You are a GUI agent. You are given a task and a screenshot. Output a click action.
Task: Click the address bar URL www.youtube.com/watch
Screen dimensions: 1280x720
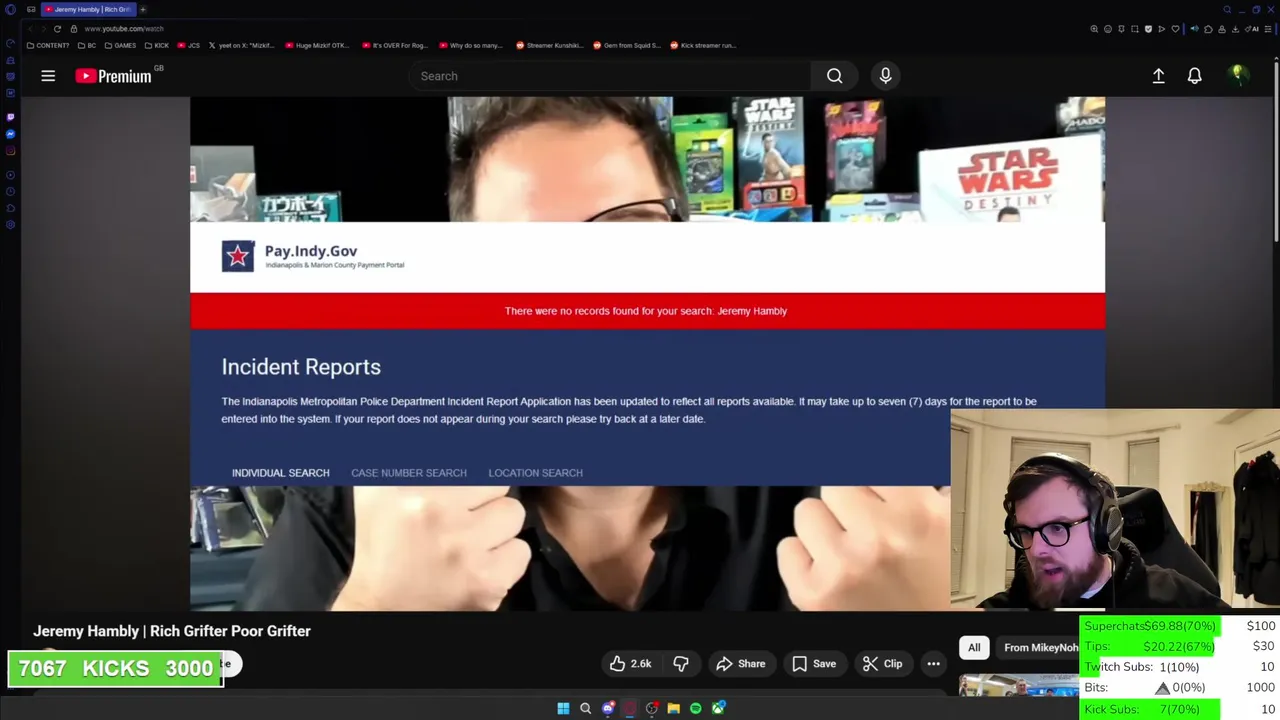pos(124,29)
